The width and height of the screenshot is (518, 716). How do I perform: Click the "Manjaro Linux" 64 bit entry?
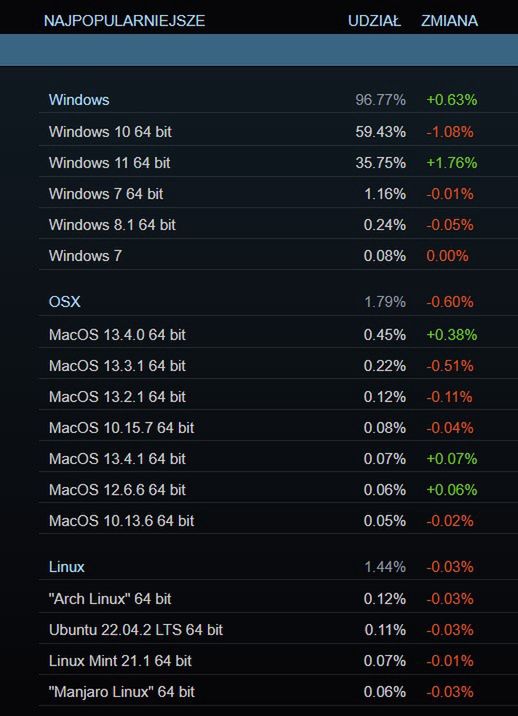click(278, 692)
